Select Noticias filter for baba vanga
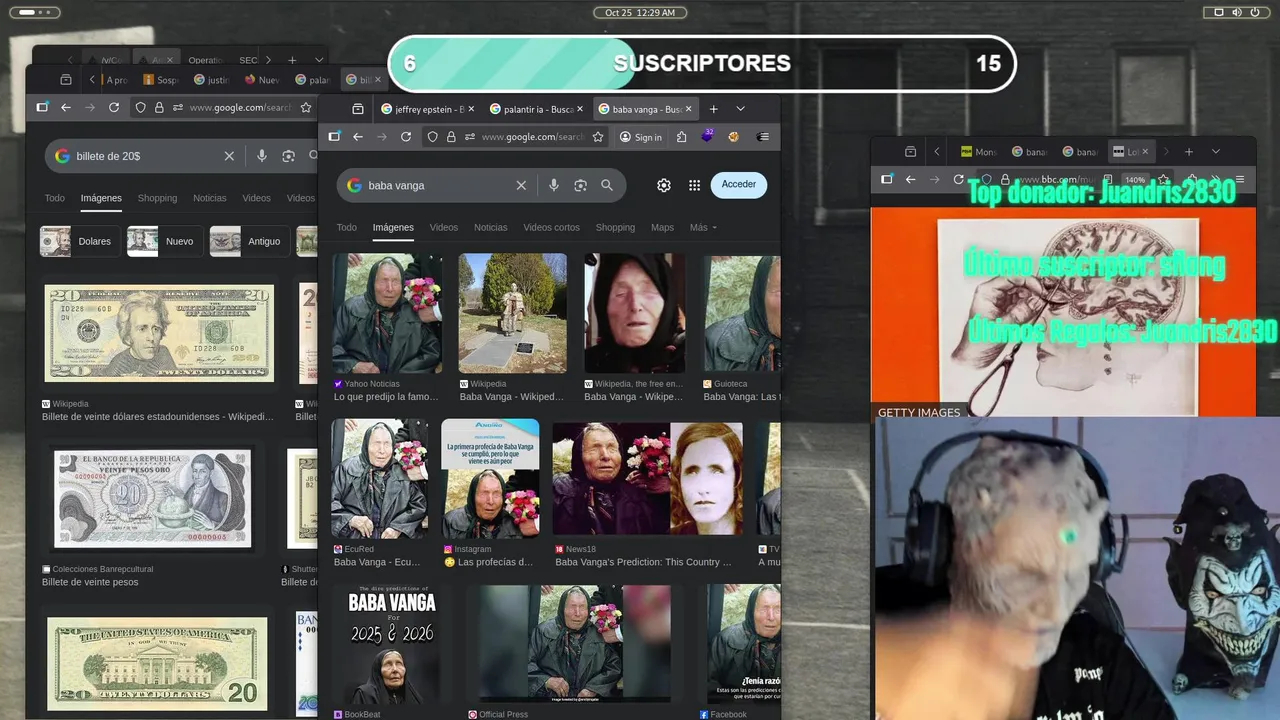This screenshot has height=720, width=1280. coord(490,227)
